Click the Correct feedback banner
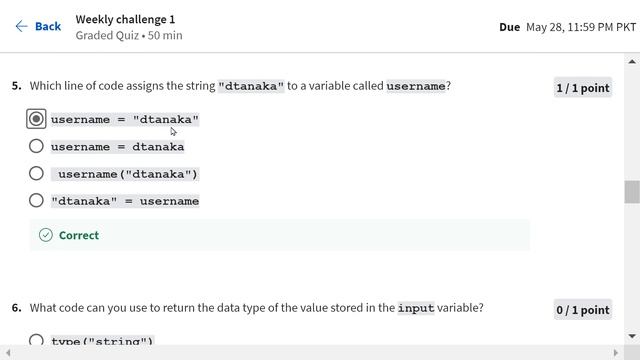The height and width of the screenshot is (360, 640). [280, 235]
